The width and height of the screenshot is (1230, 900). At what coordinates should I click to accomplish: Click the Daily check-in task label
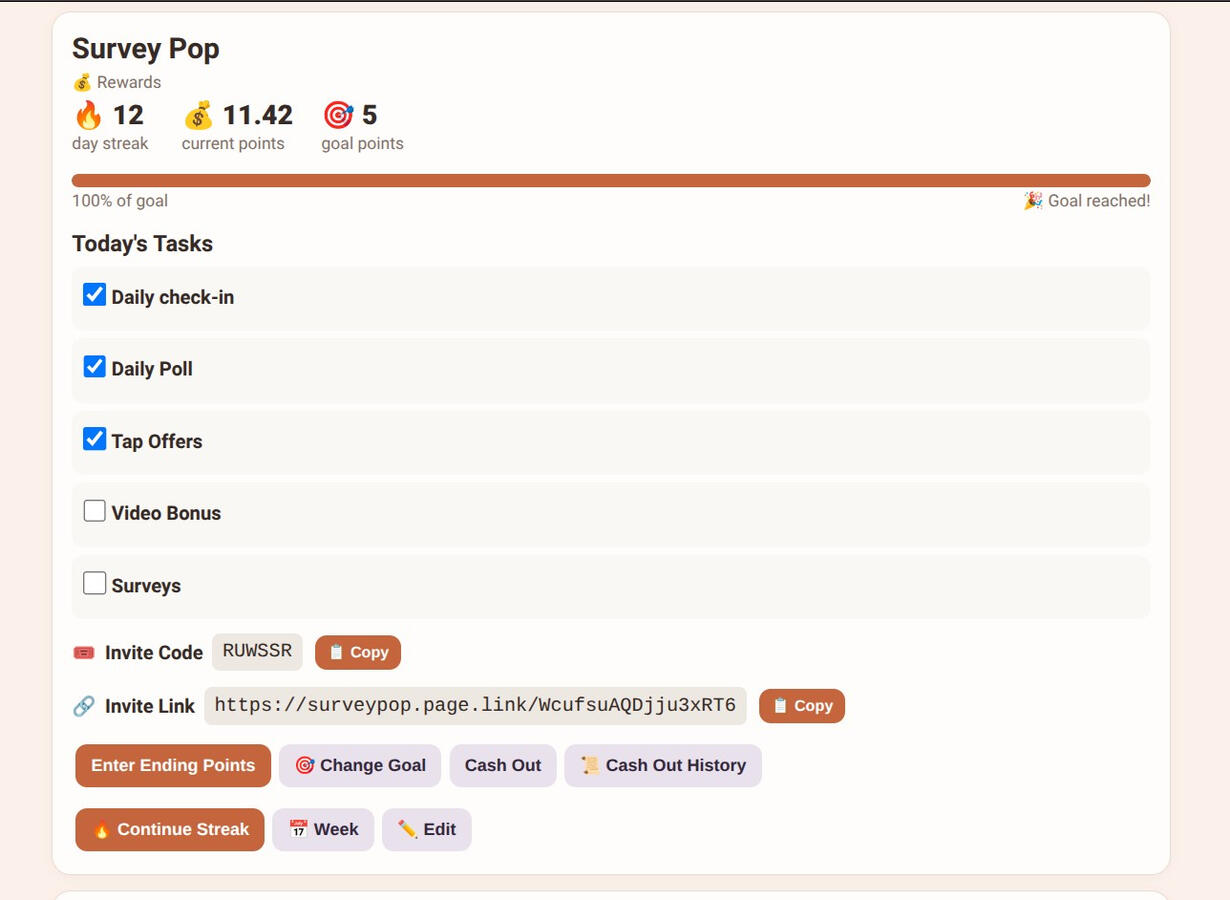[x=173, y=298]
